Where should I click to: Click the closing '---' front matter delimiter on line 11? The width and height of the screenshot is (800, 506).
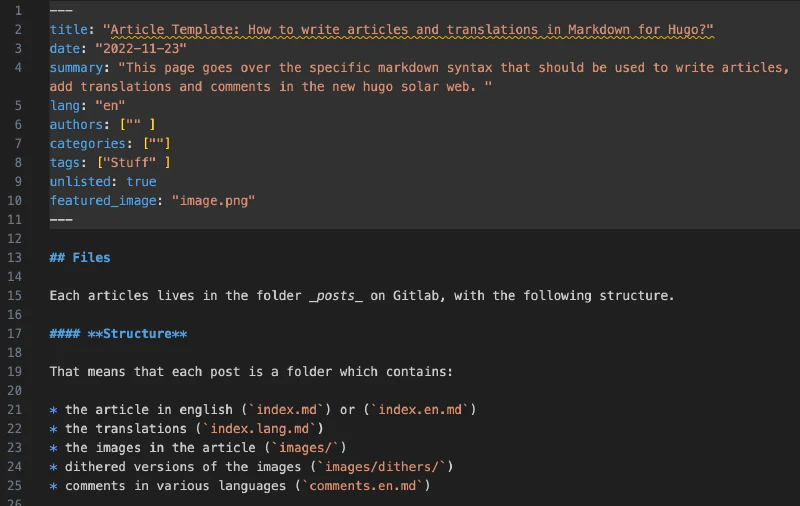(x=61, y=220)
